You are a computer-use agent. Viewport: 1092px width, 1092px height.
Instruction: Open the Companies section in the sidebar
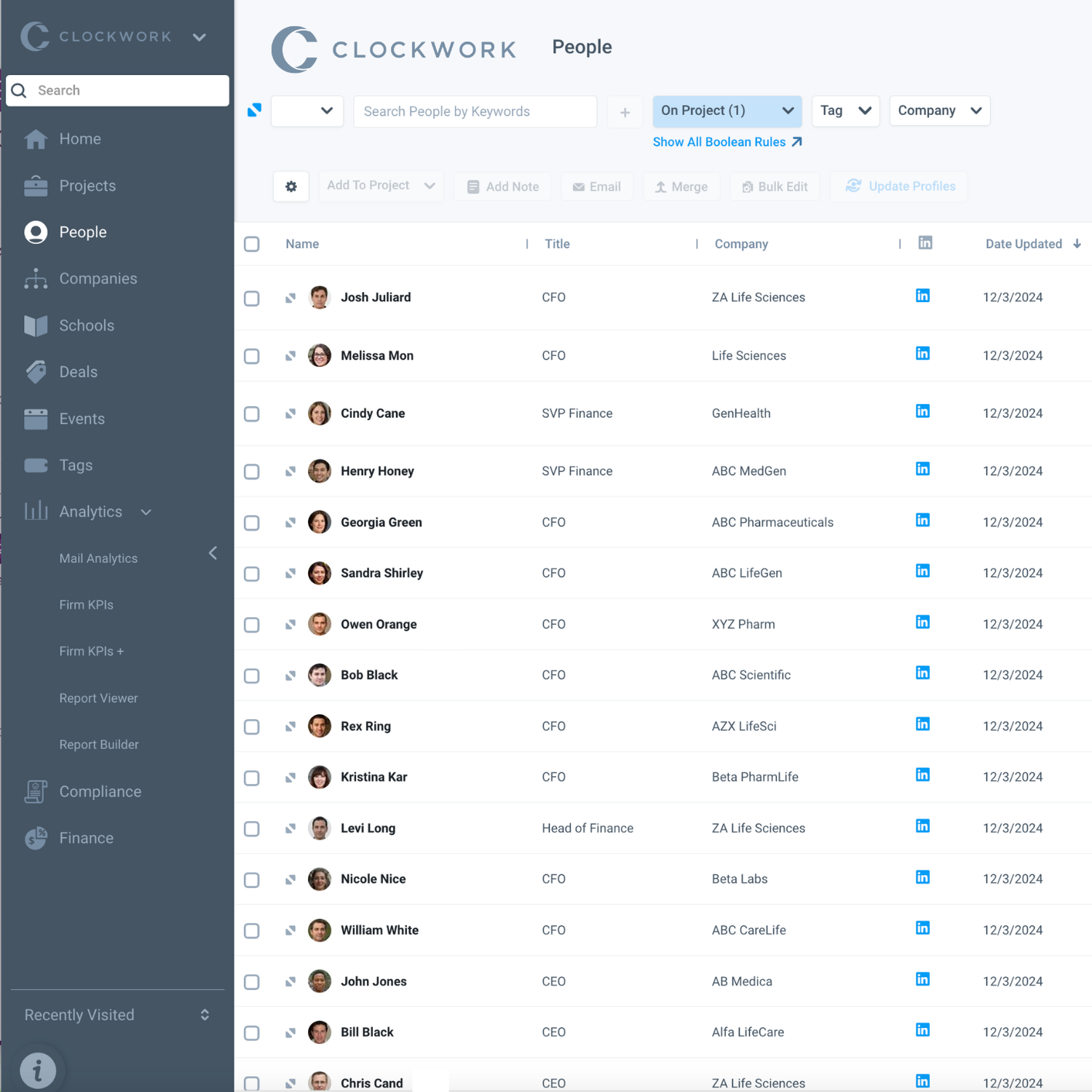pyautogui.click(x=98, y=278)
